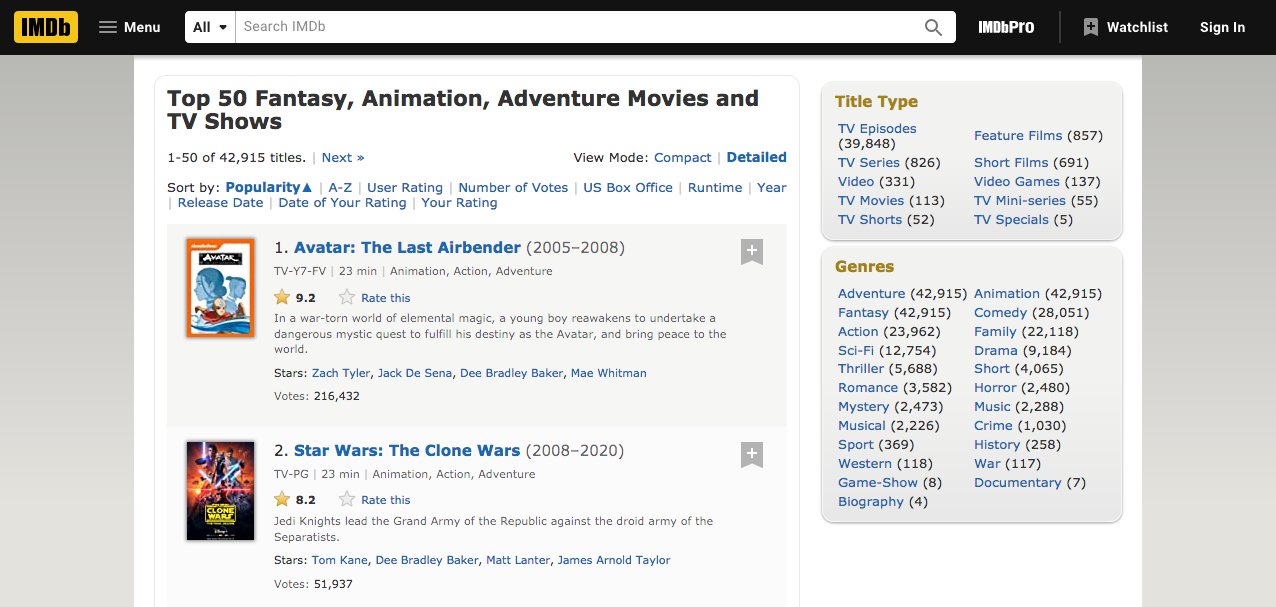Rate Avatar using the empty star
The height and width of the screenshot is (607, 1276).
[347, 297]
